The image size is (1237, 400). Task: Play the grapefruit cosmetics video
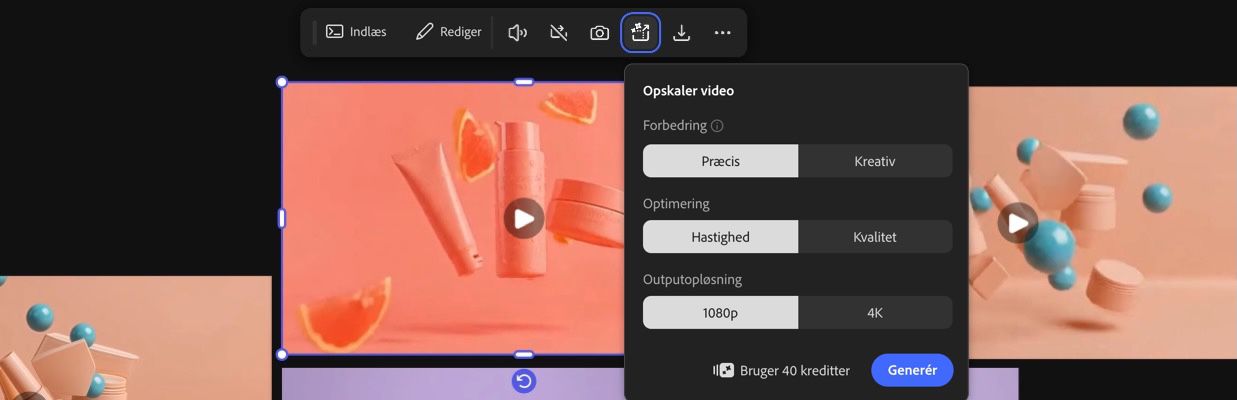tap(524, 218)
